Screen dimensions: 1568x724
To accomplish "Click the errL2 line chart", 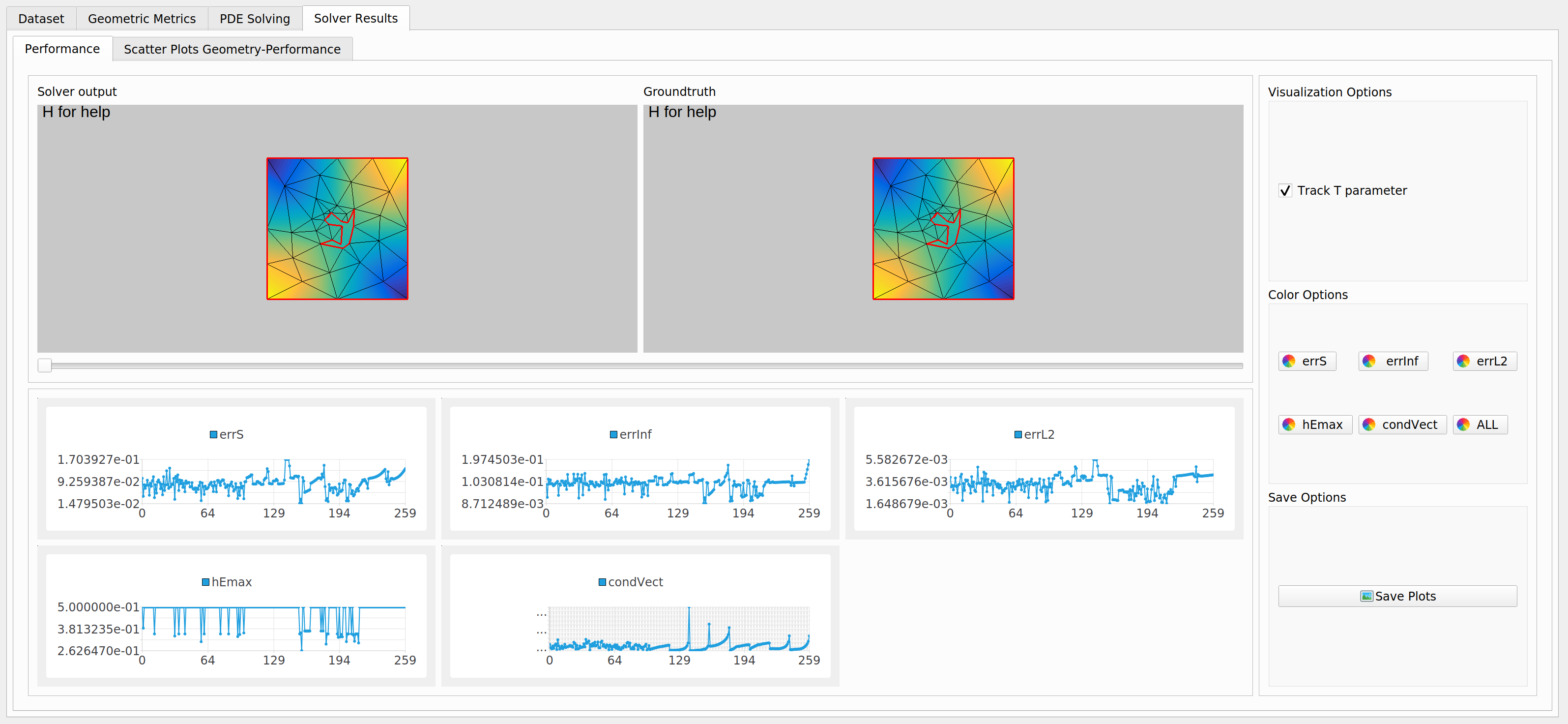I will click(1081, 481).
